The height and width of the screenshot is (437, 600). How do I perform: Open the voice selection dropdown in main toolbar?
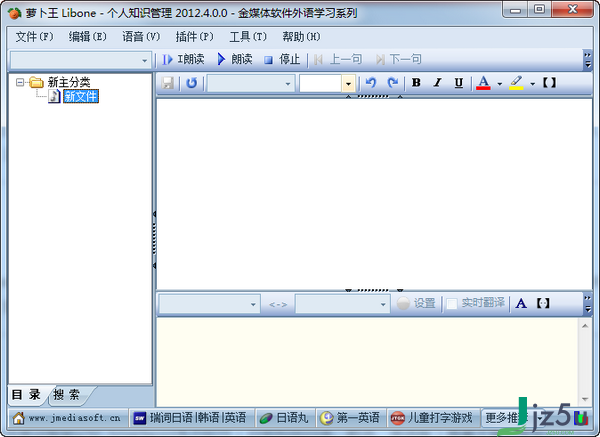tap(145, 60)
